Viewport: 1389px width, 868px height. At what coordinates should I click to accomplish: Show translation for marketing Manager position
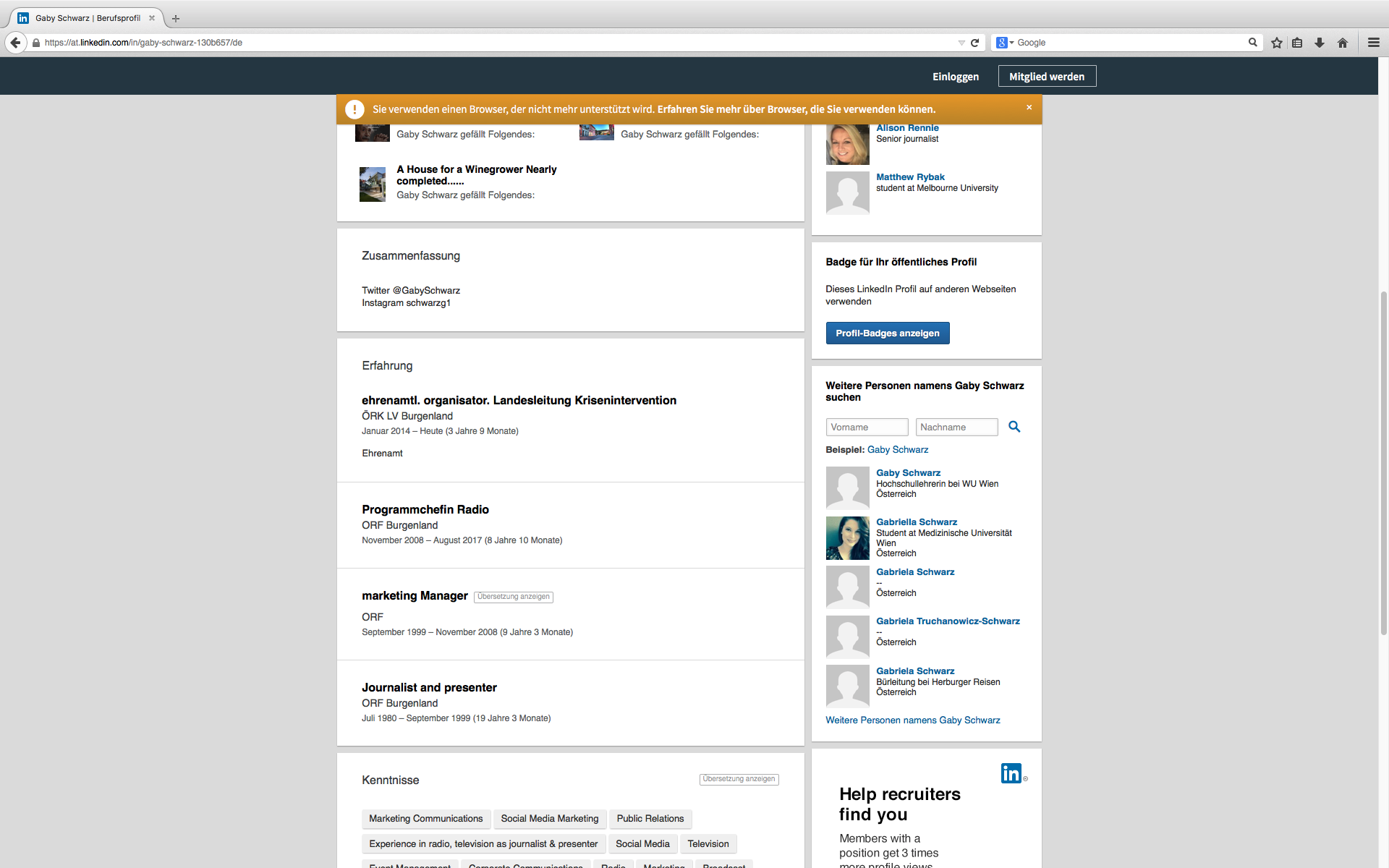pyautogui.click(x=514, y=597)
